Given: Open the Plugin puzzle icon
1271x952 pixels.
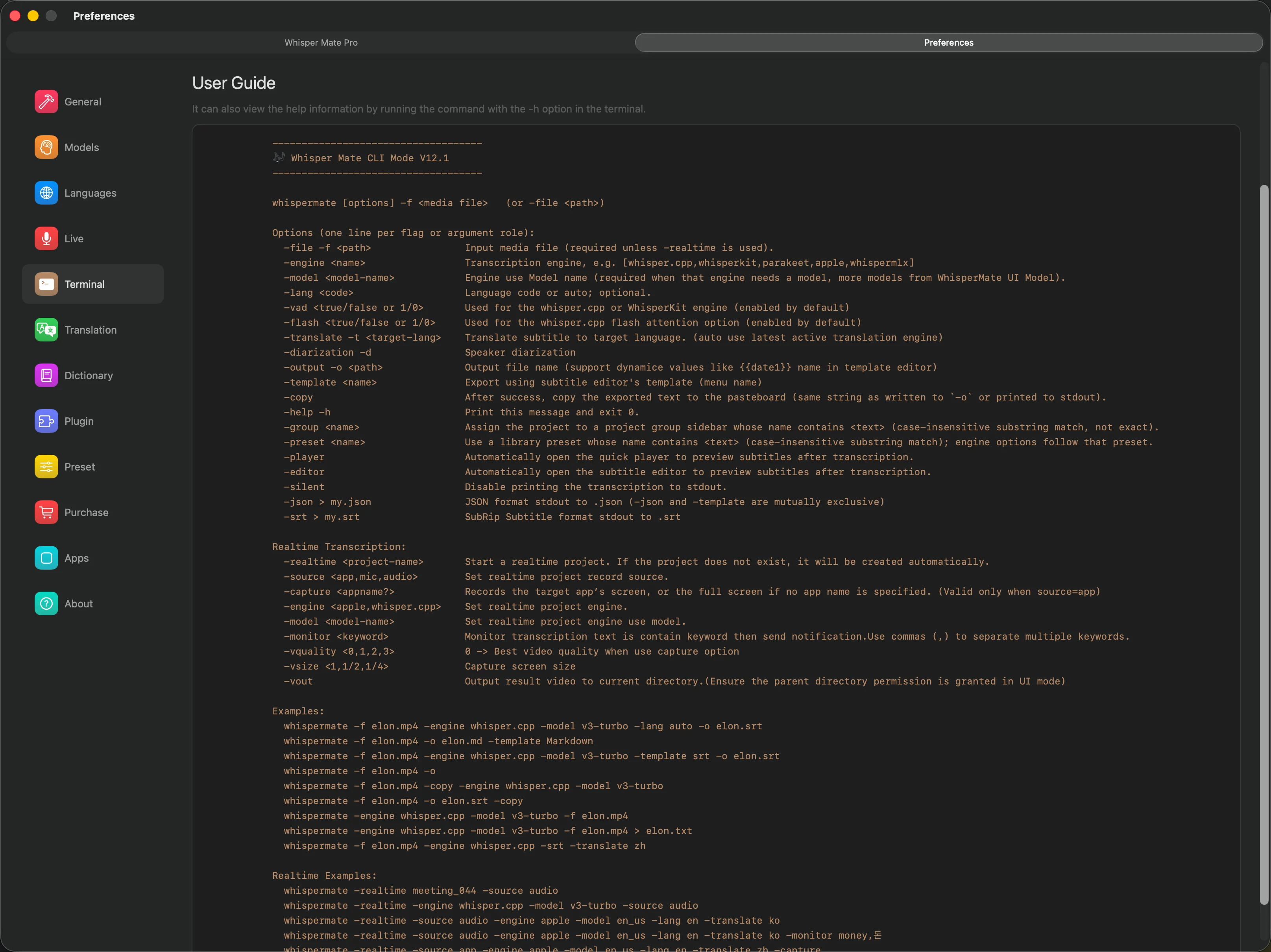Looking at the screenshot, I should (46, 421).
